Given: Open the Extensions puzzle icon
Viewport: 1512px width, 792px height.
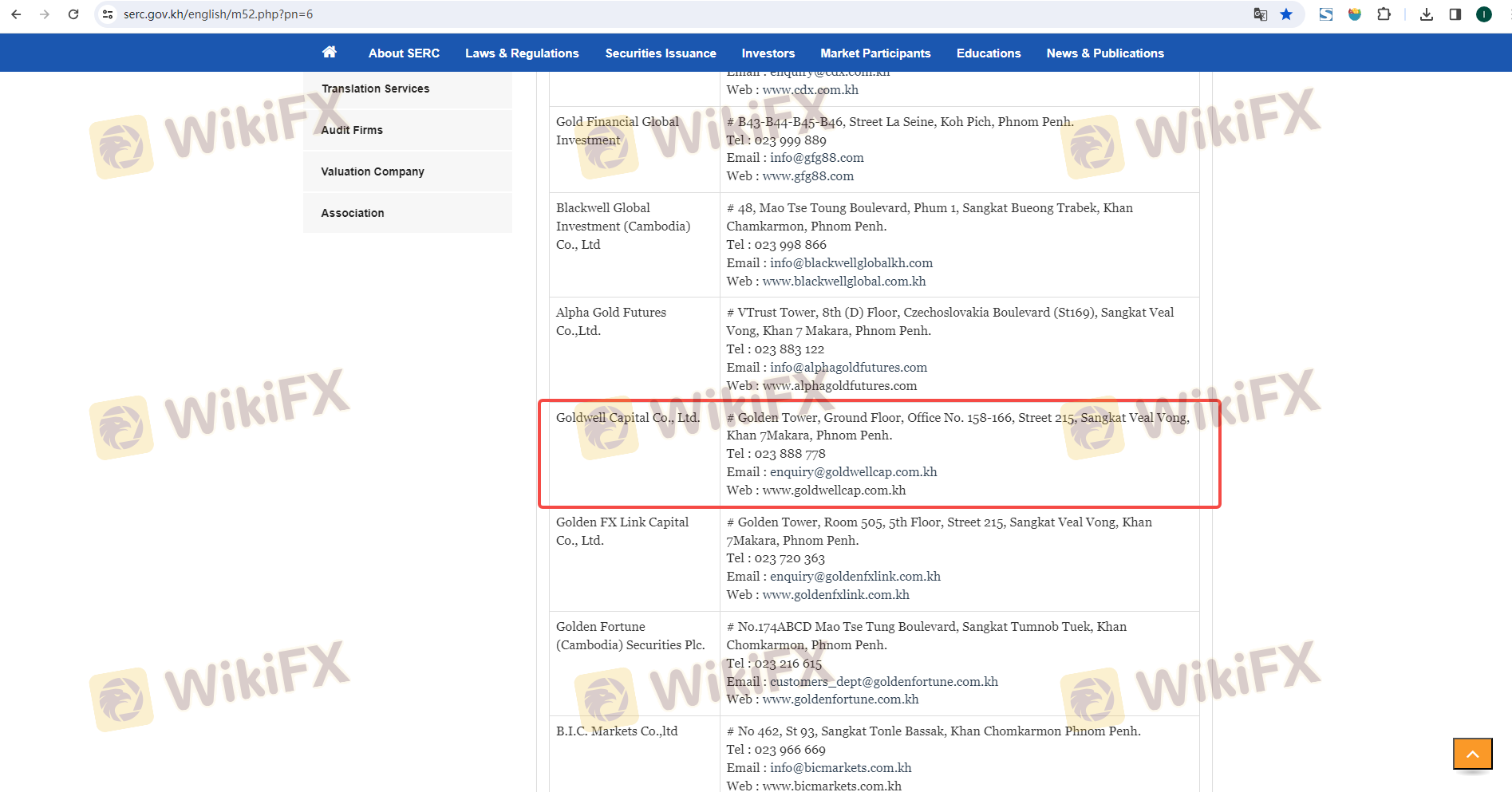Looking at the screenshot, I should click(1384, 14).
